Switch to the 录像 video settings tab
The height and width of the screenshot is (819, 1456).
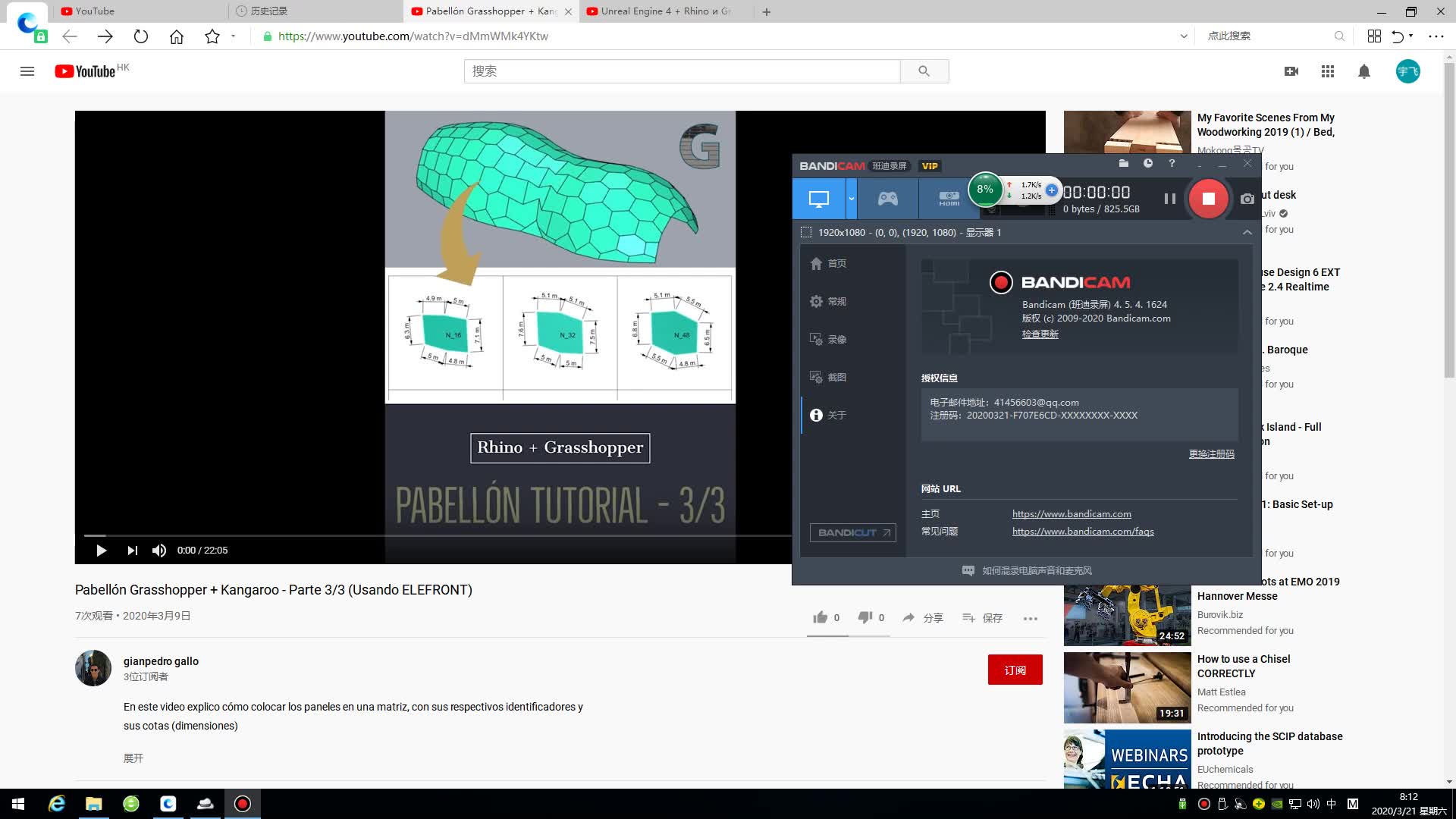coord(828,339)
